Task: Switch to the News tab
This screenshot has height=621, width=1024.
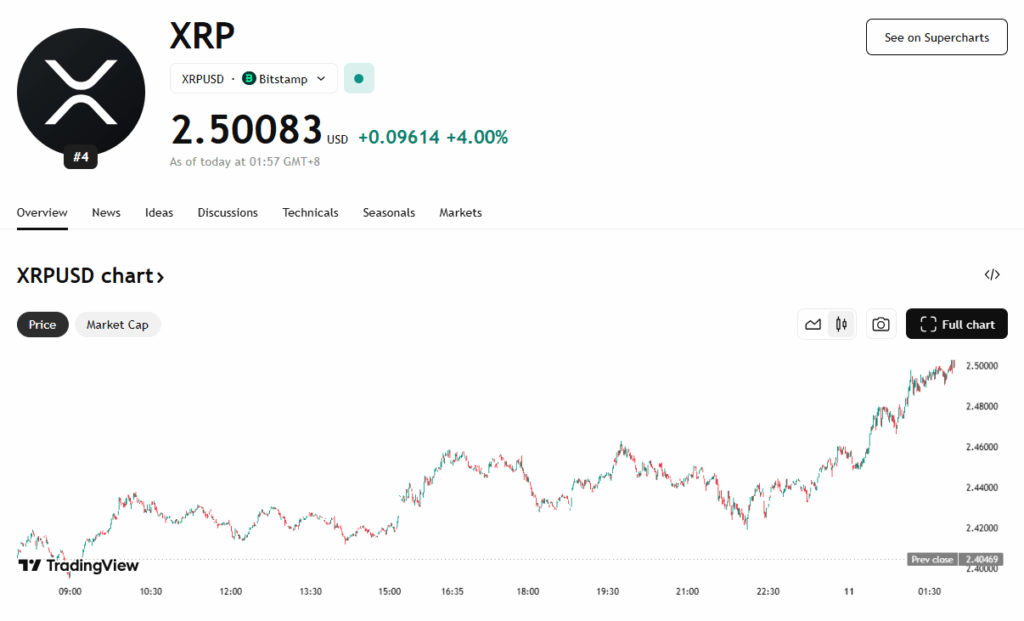Action: coord(106,213)
